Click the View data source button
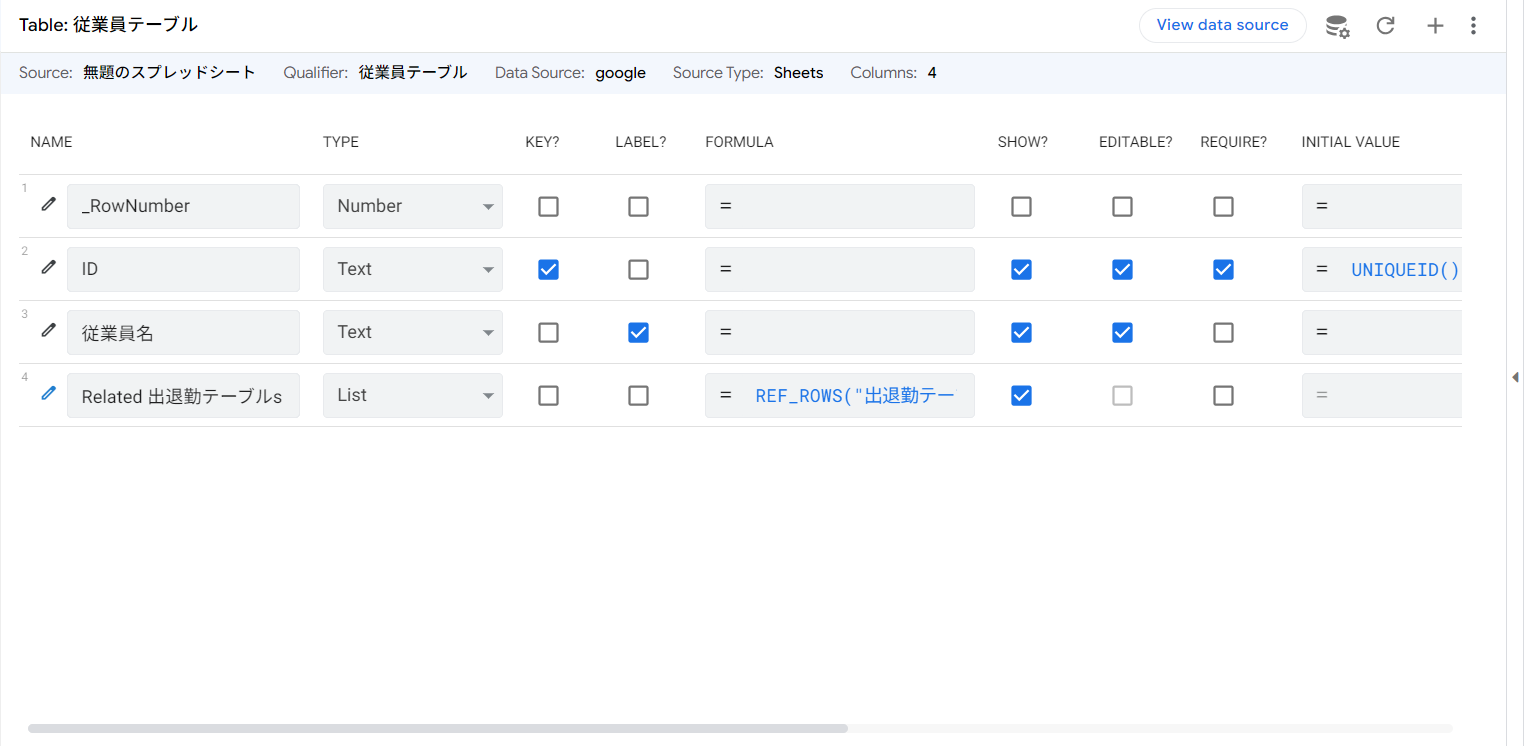The height and width of the screenshot is (746, 1540). click(x=1222, y=25)
